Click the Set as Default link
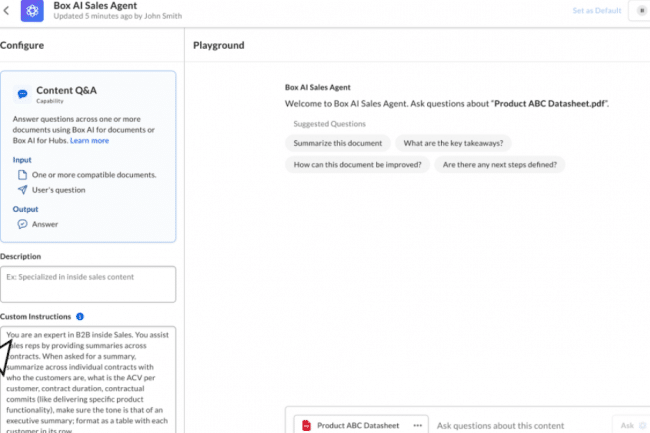 pyautogui.click(x=597, y=10)
